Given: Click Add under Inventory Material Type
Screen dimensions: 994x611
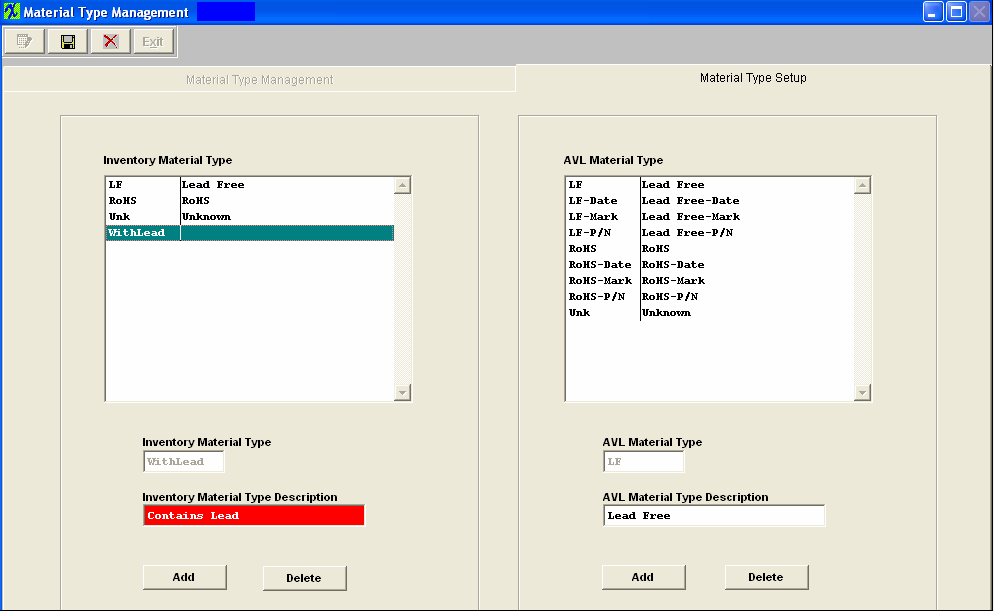Looking at the screenshot, I should pos(184,577).
